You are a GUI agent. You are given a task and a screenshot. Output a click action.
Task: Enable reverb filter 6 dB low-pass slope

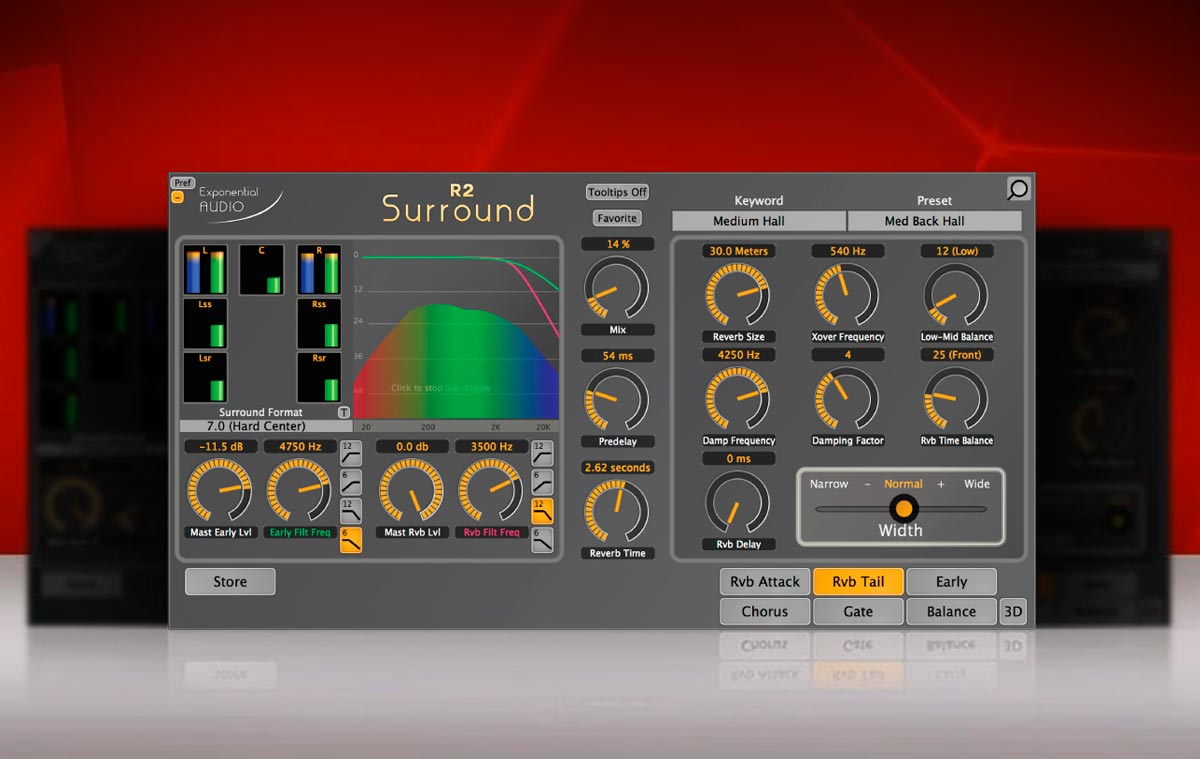542,540
